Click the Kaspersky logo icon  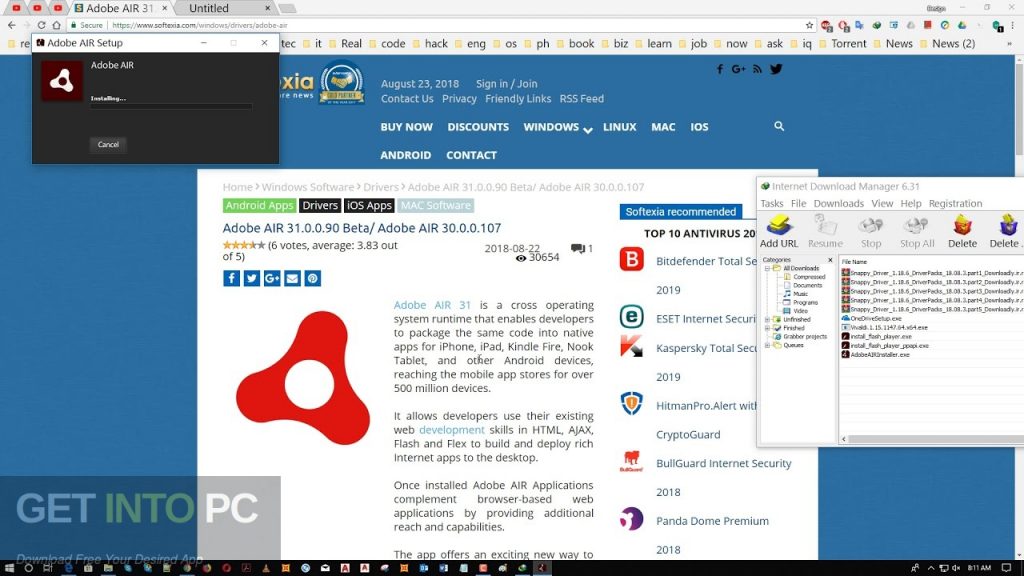(632, 346)
